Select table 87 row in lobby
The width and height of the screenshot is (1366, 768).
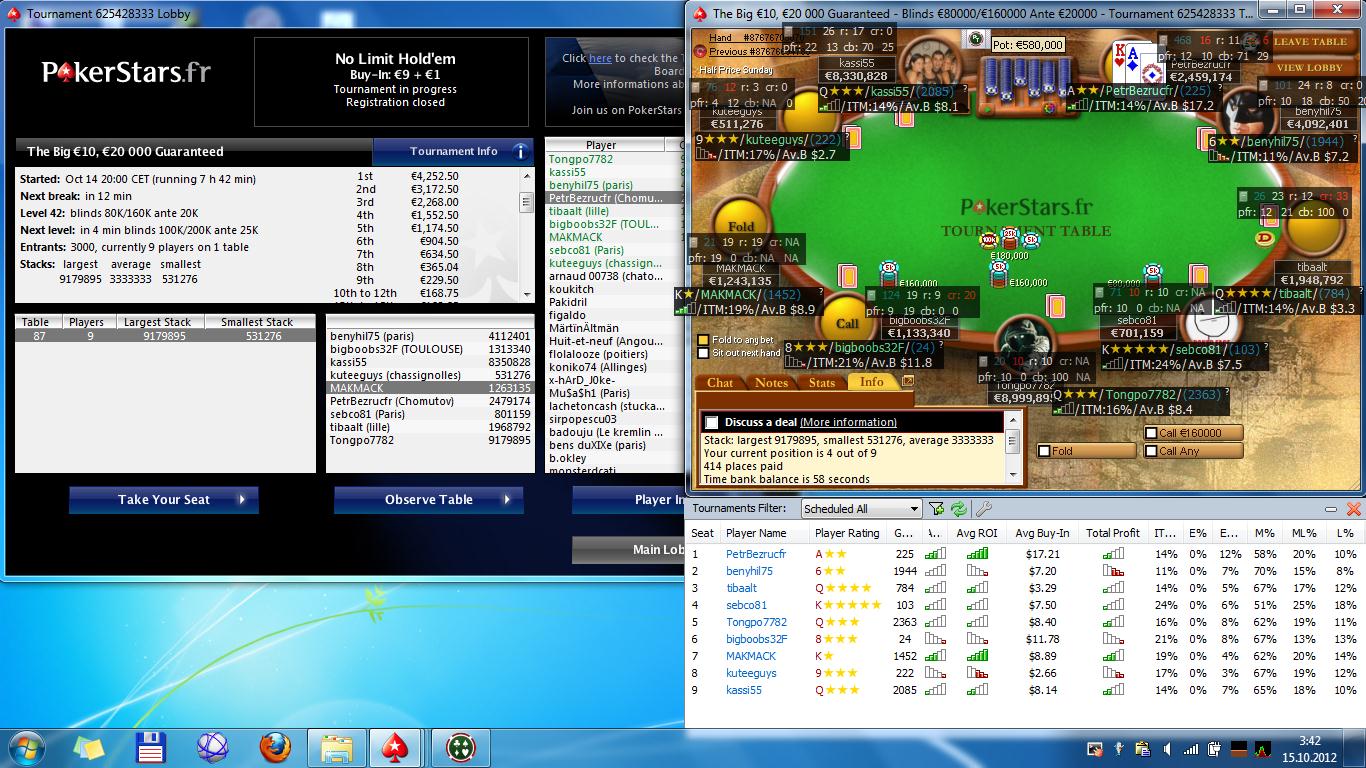pos(165,336)
